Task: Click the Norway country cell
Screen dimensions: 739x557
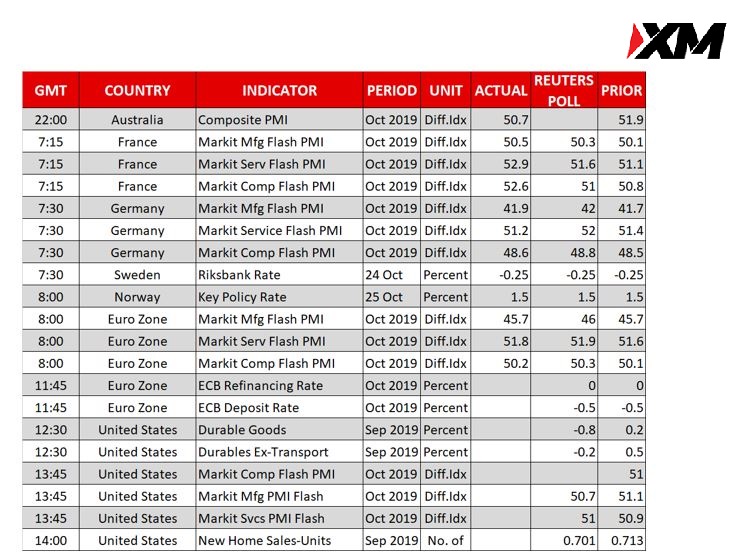Action: 137,297
